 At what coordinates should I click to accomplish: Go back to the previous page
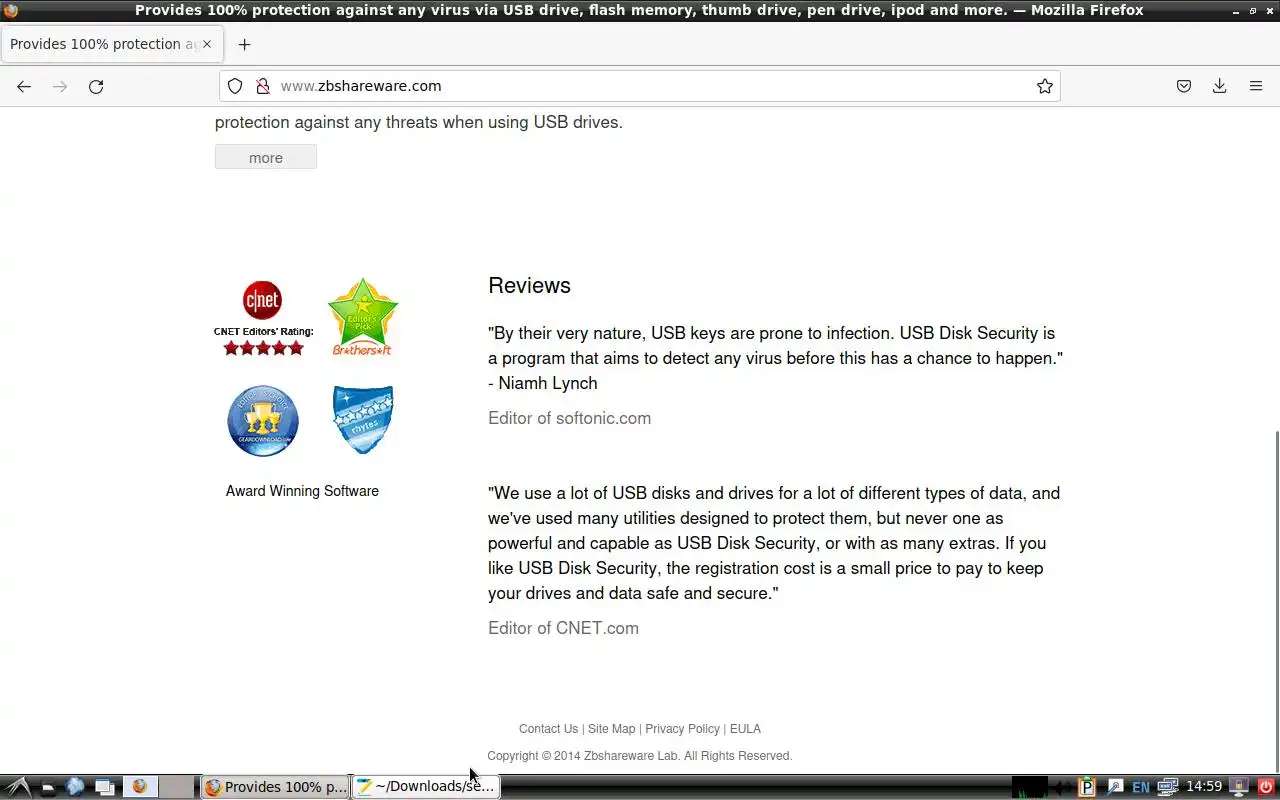pyautogui.click(x=24, y=86)
